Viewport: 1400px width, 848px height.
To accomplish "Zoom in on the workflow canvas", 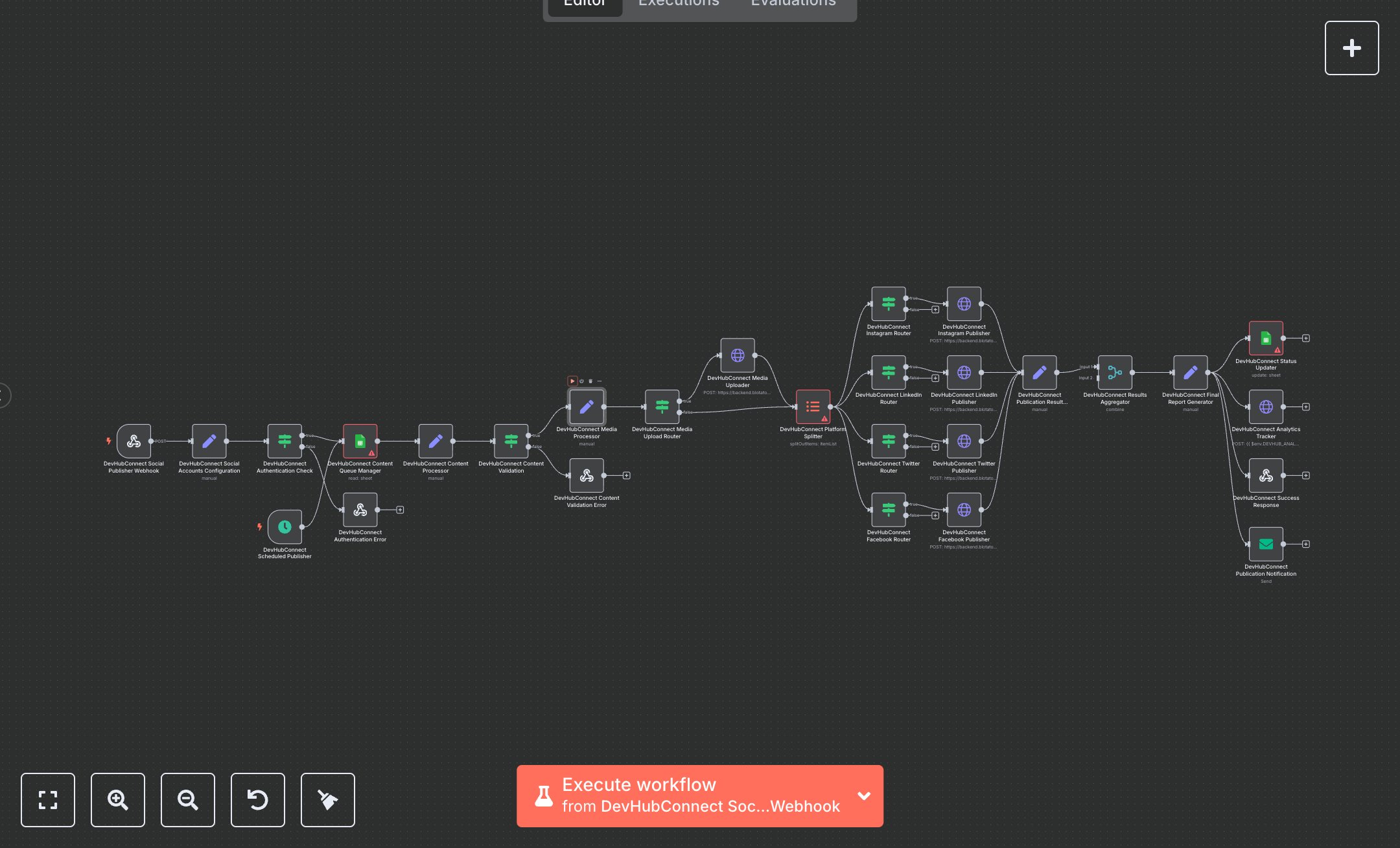I will click(x=117, y=799).
